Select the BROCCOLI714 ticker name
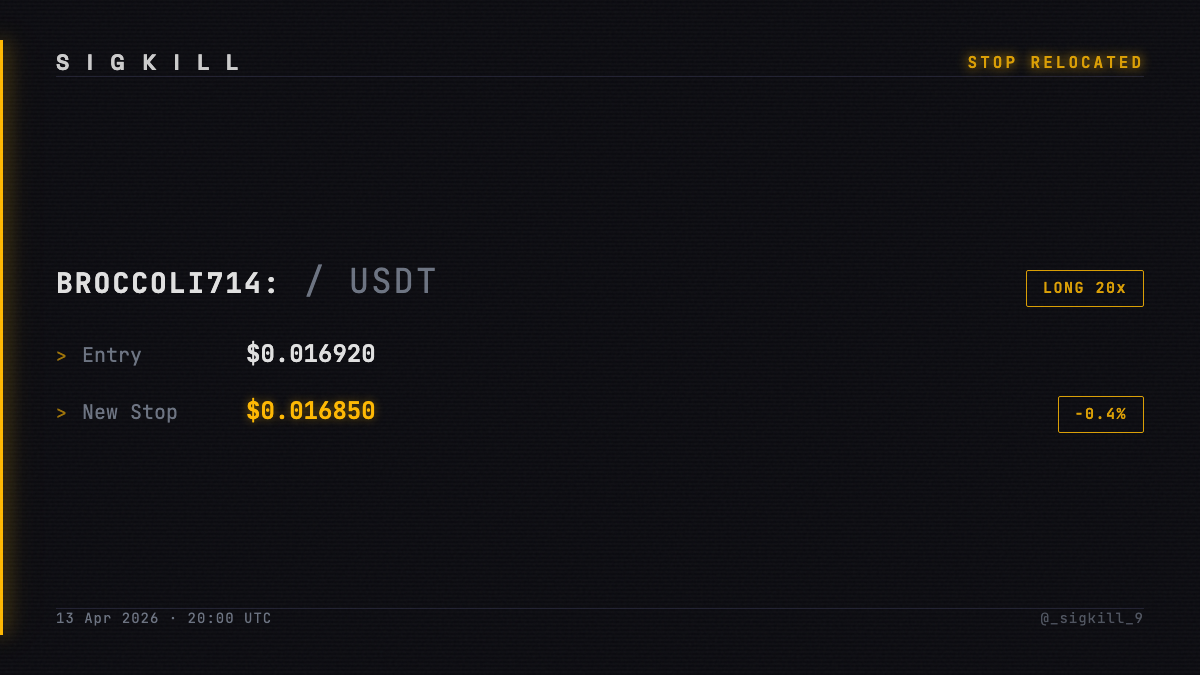The width and height of the screenshot is (1200, 675). tap(159, 284)
